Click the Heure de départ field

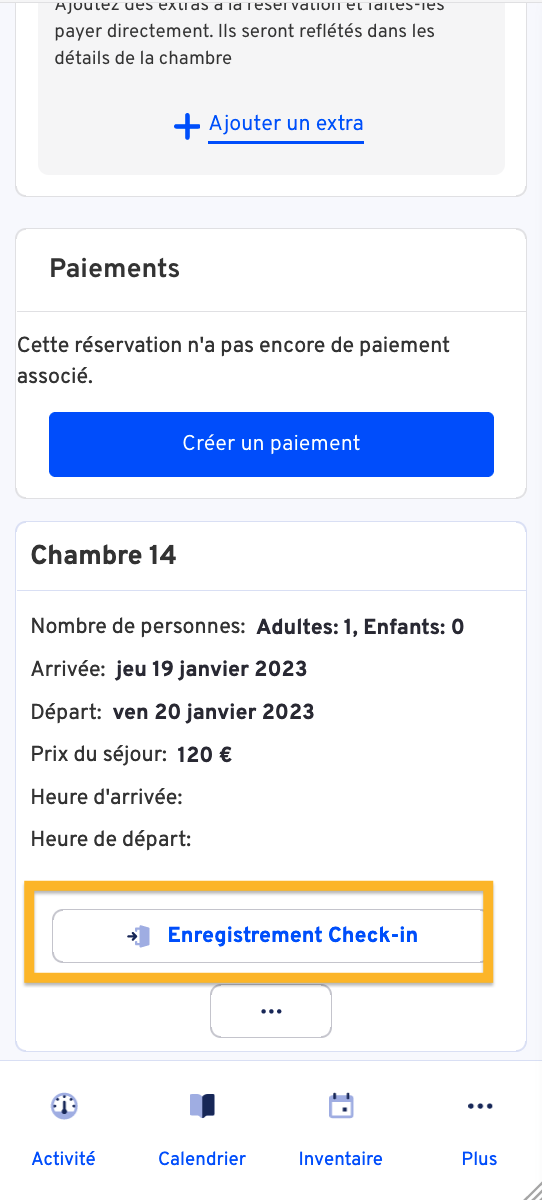pos(111,839)
